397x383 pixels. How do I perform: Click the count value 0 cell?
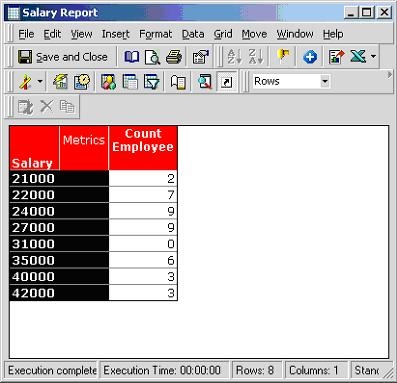click(x=143, y=244)
